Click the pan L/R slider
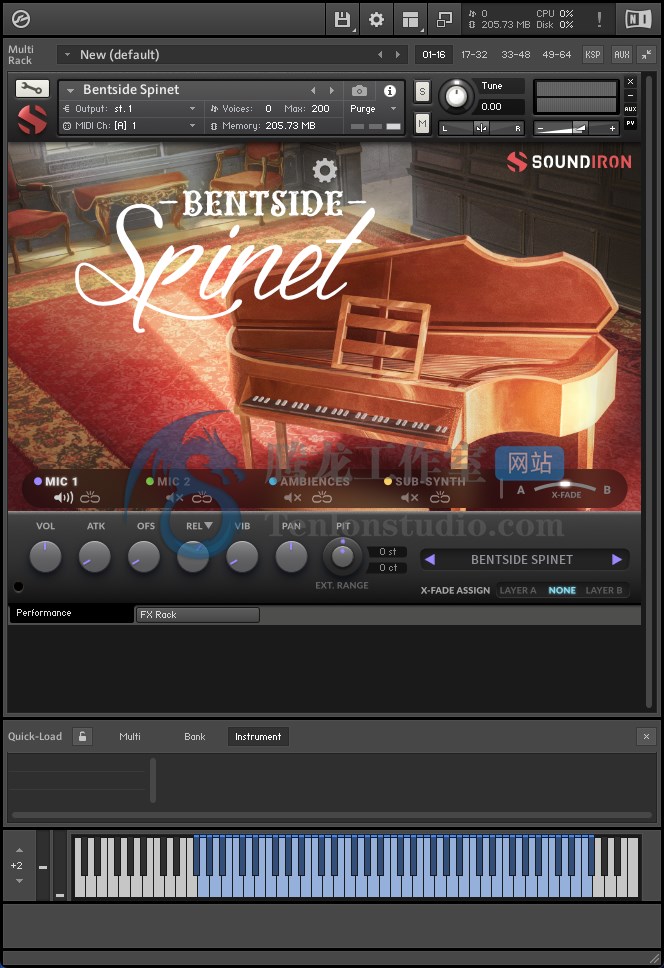The image size is (664, 968). 481,128
